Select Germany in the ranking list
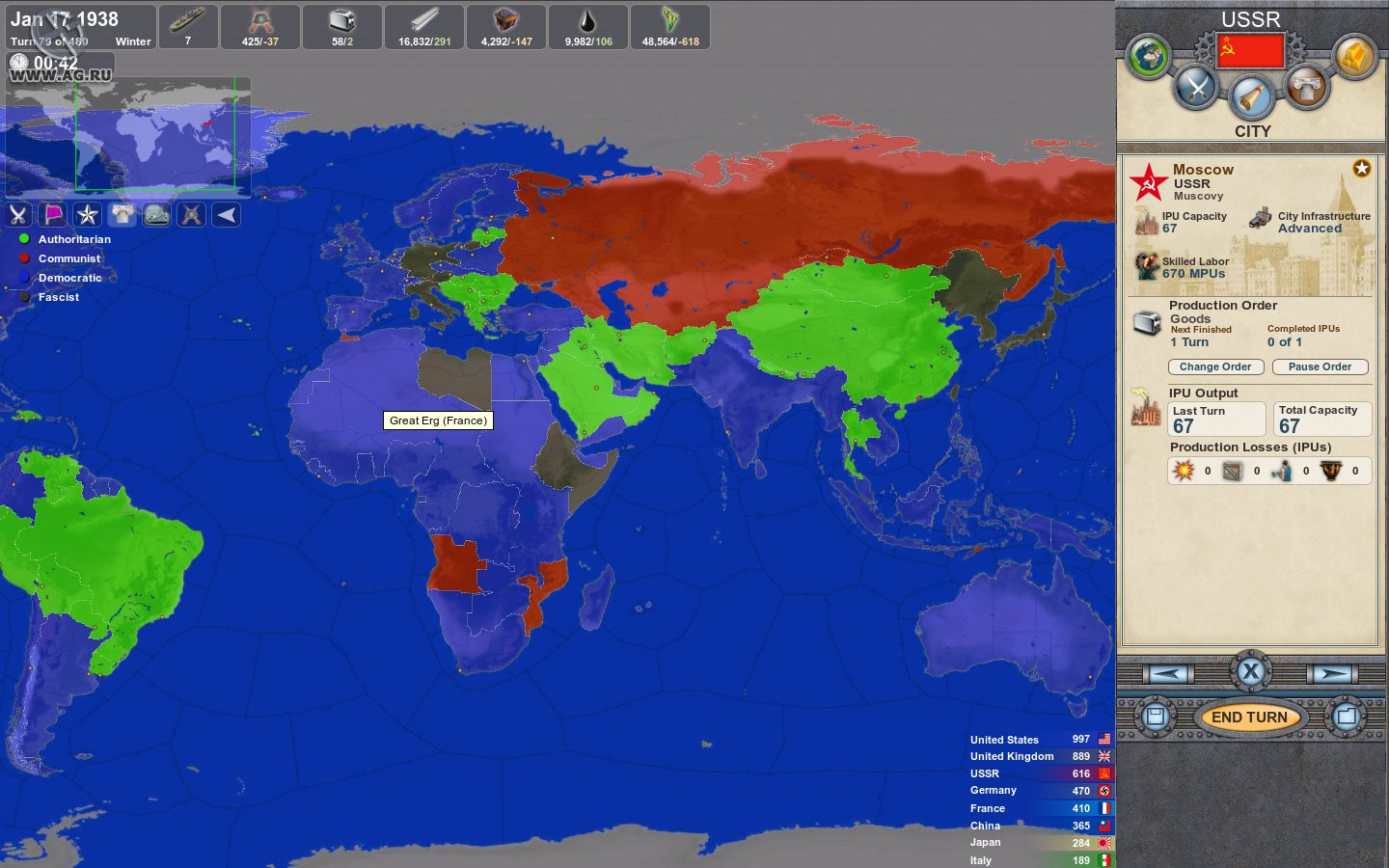 (1041, 791)
